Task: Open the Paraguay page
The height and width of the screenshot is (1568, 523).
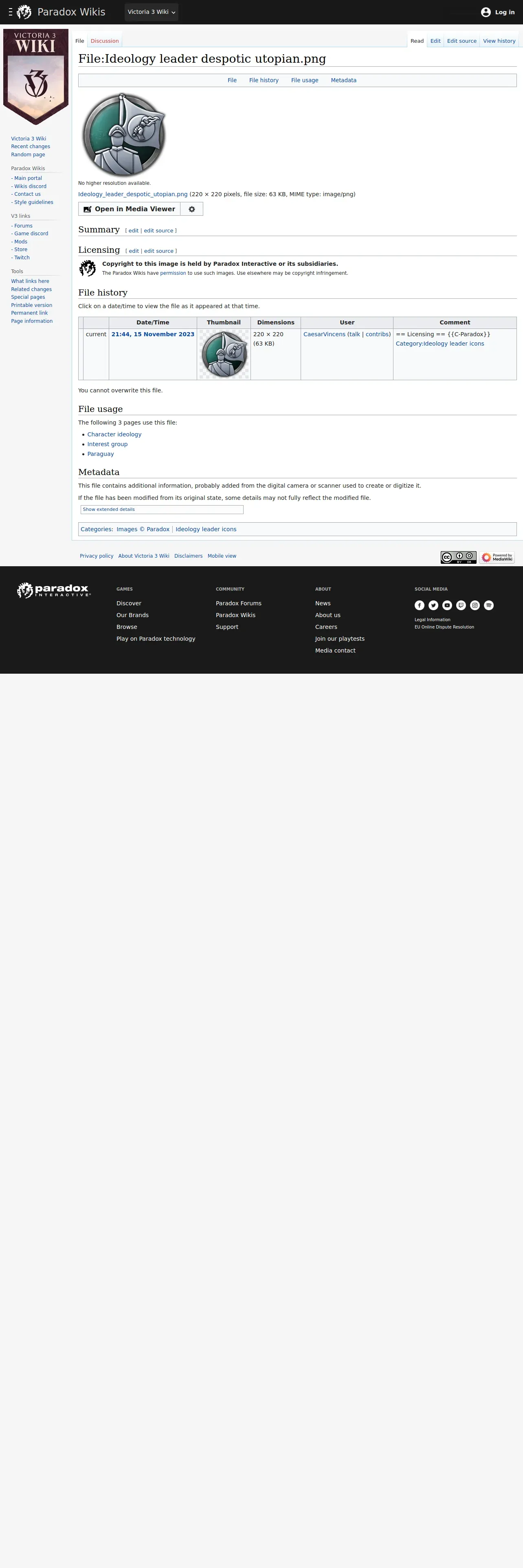Action: (x=101, y=454)
